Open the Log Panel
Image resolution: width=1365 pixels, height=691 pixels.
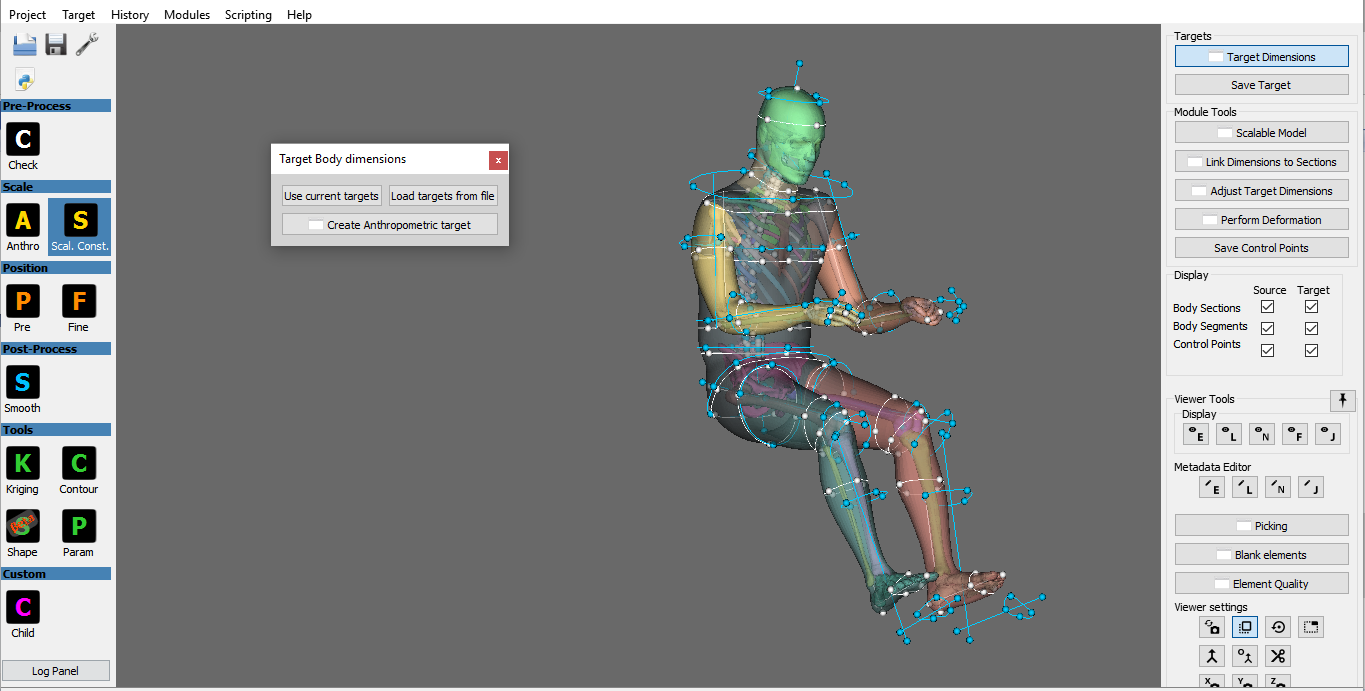click(56, 671)
